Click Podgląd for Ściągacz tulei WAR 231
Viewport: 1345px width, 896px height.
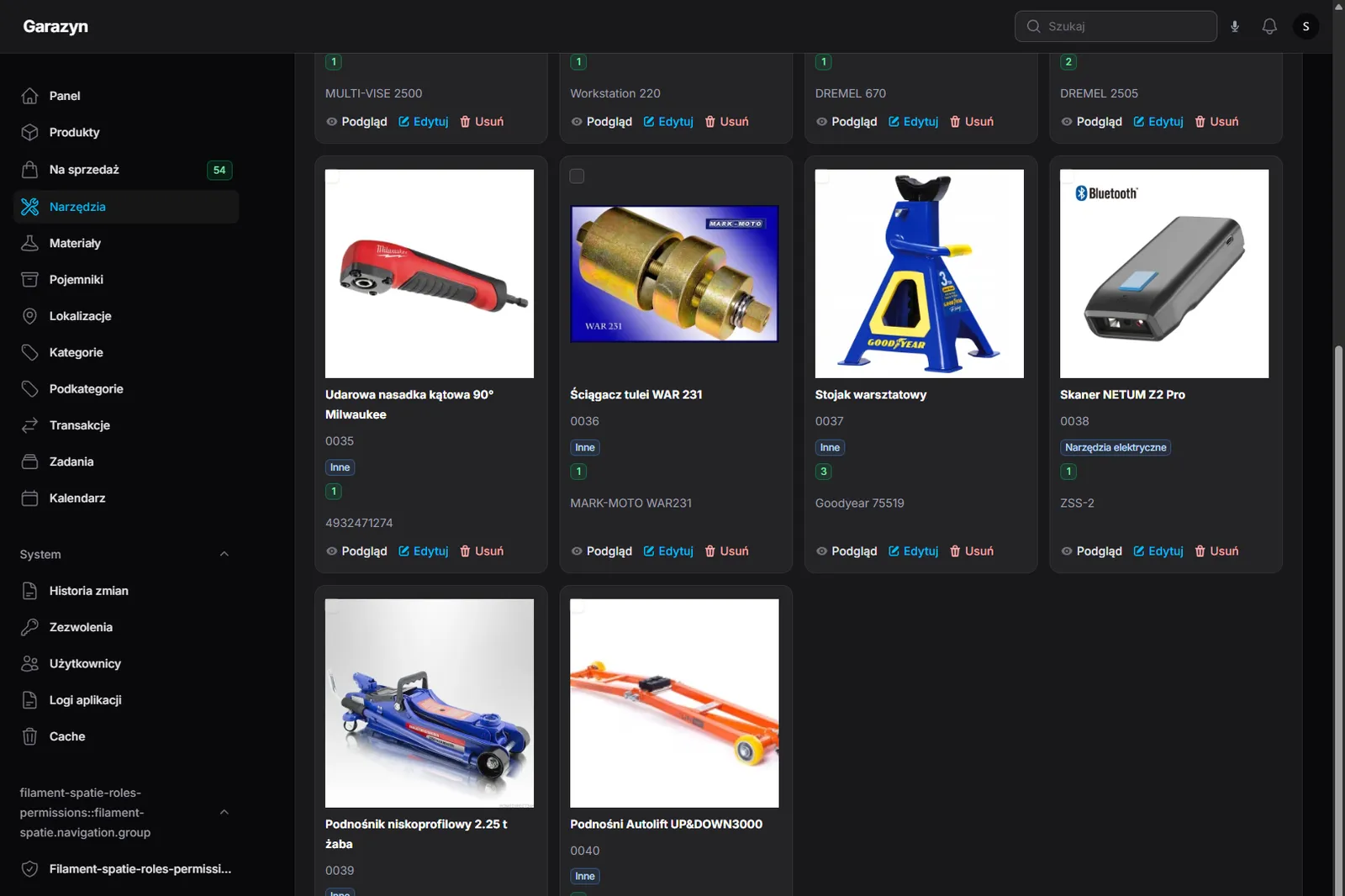(601, 551)
